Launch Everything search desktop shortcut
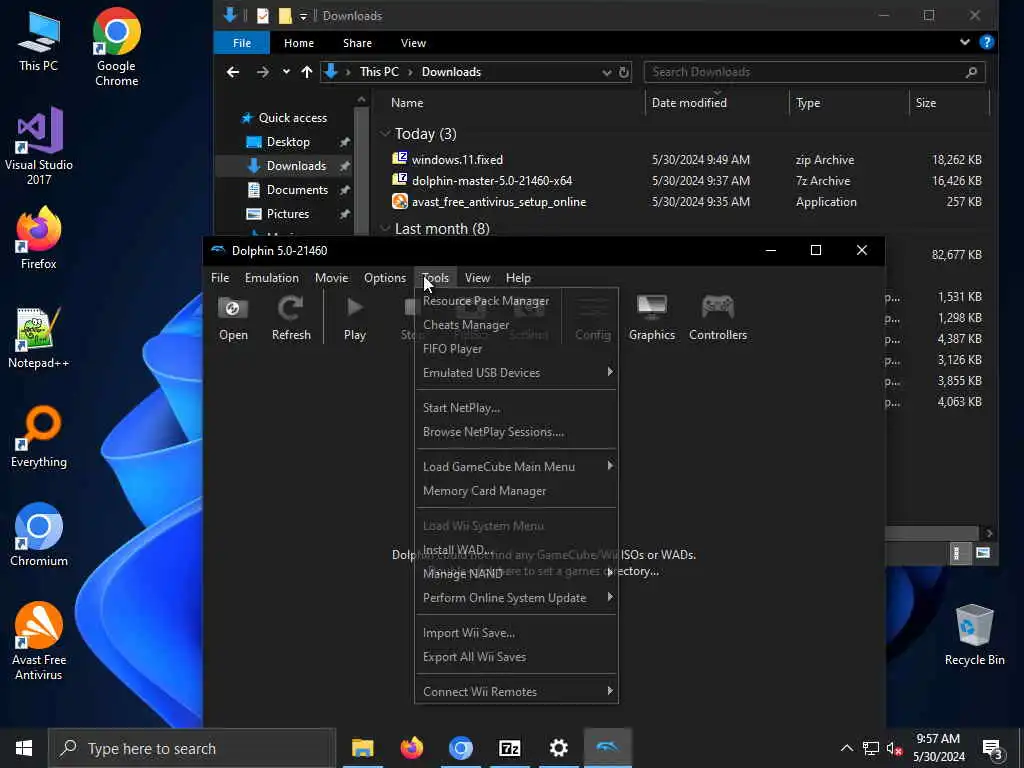 click(39, 437)
